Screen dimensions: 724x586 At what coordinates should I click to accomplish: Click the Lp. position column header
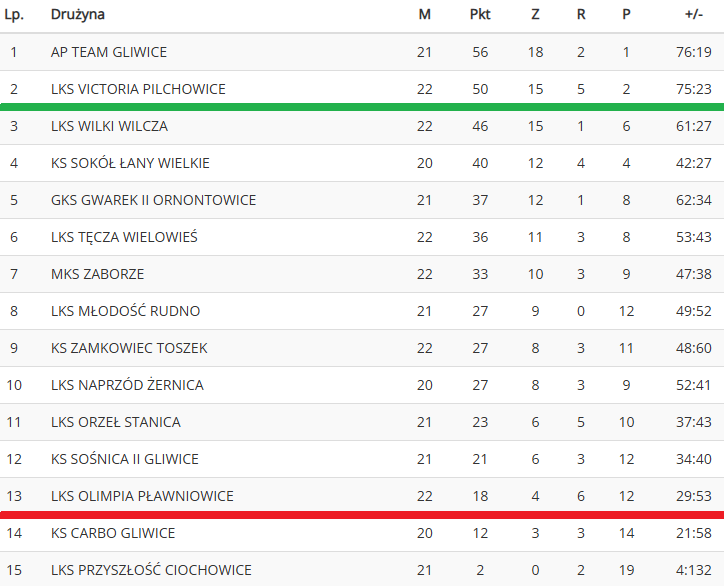coord(14,14)
